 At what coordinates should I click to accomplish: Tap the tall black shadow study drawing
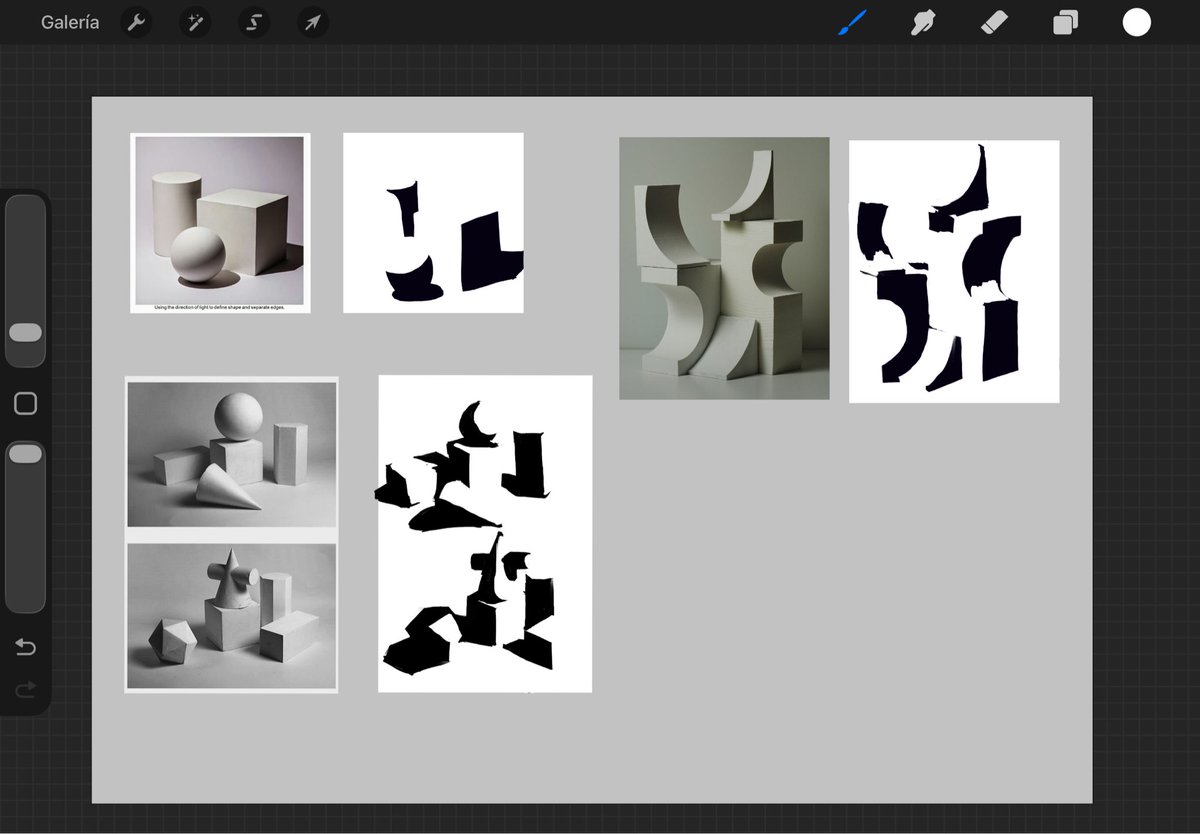coord(485,534)
